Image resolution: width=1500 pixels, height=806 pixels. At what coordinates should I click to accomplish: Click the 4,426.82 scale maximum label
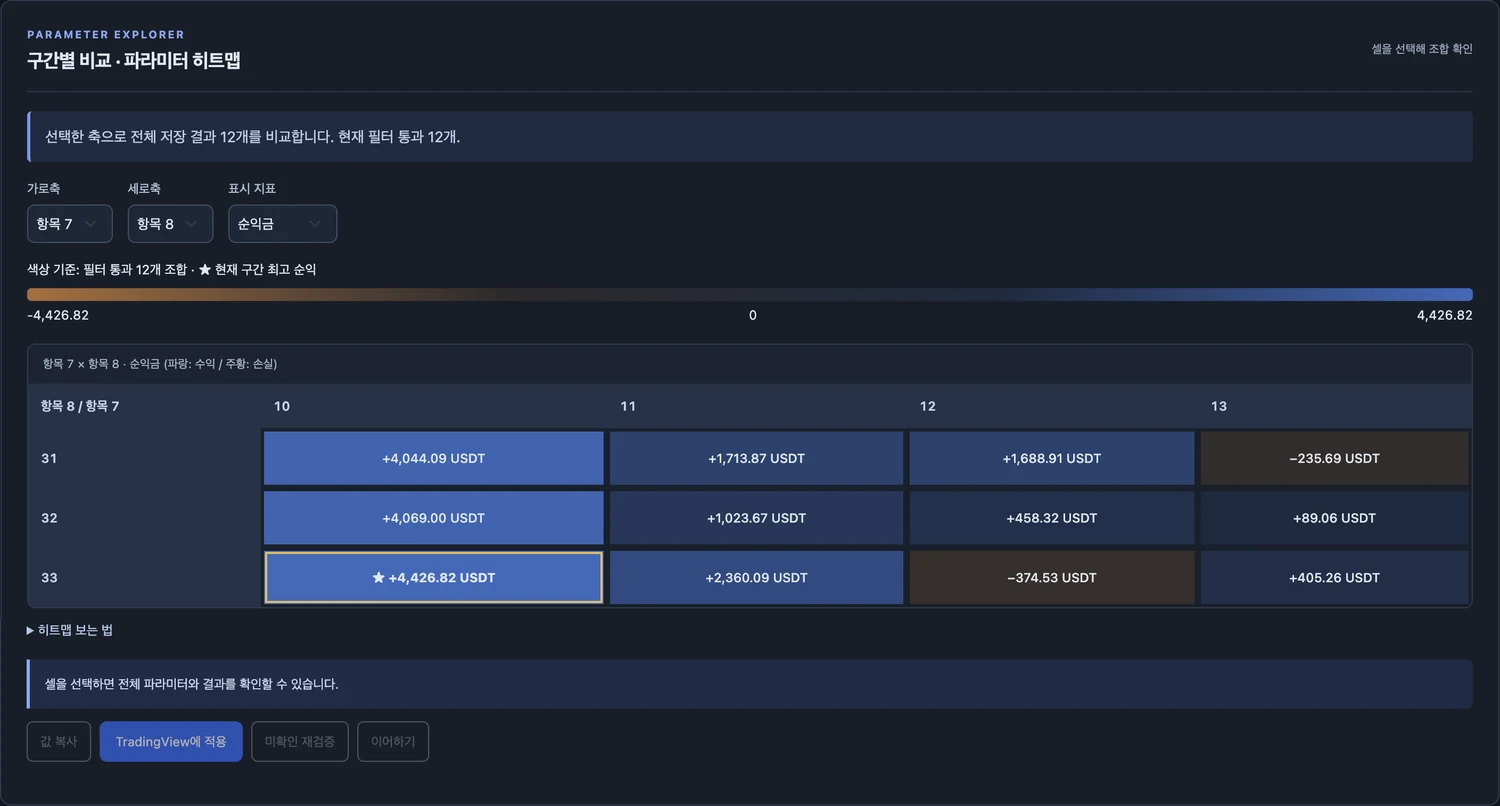pos(1444,315)
